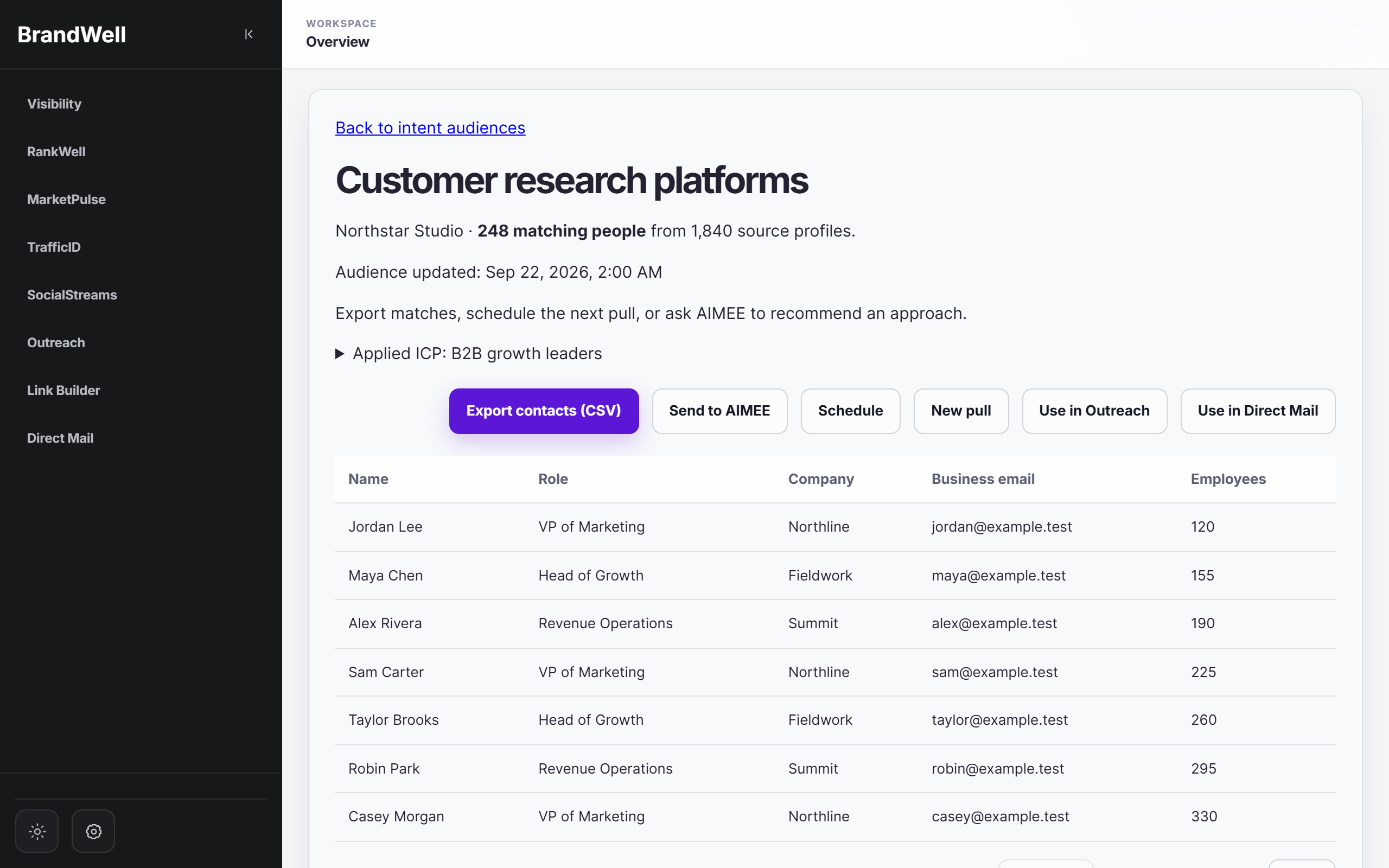This screenshot has height=868, width=1389.
Task: Click Use in Direct Mail button
Action: tap(1258, 411)
